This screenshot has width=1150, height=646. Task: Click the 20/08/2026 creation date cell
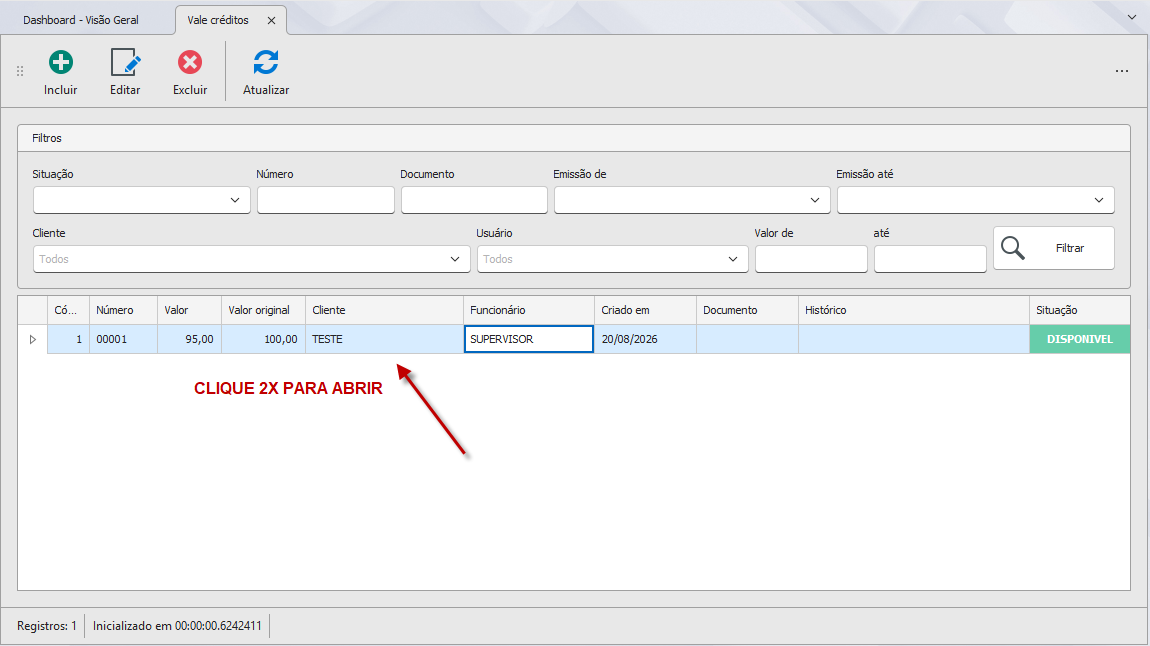[x=645, y=339]
